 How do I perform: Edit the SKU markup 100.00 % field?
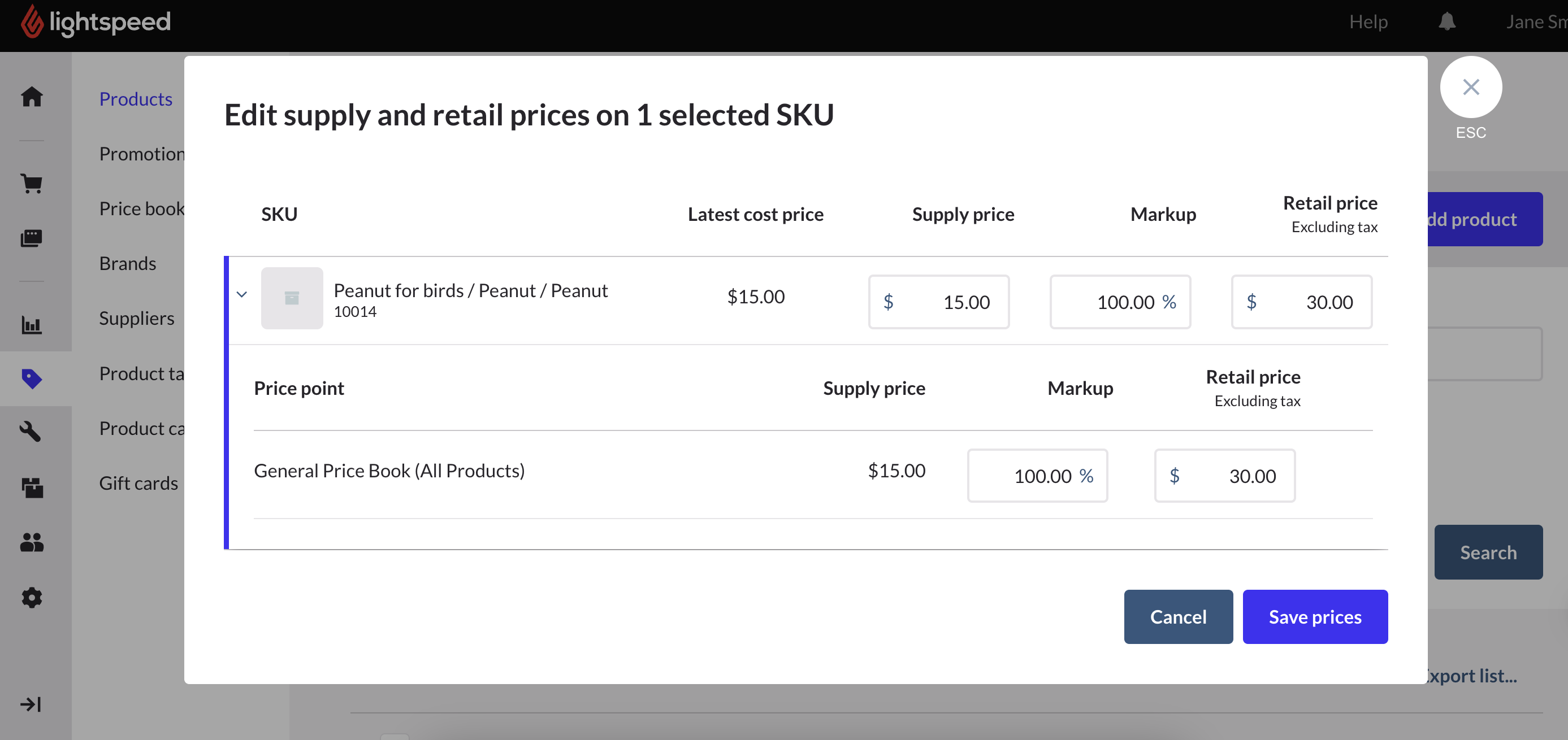point(1120,302)
